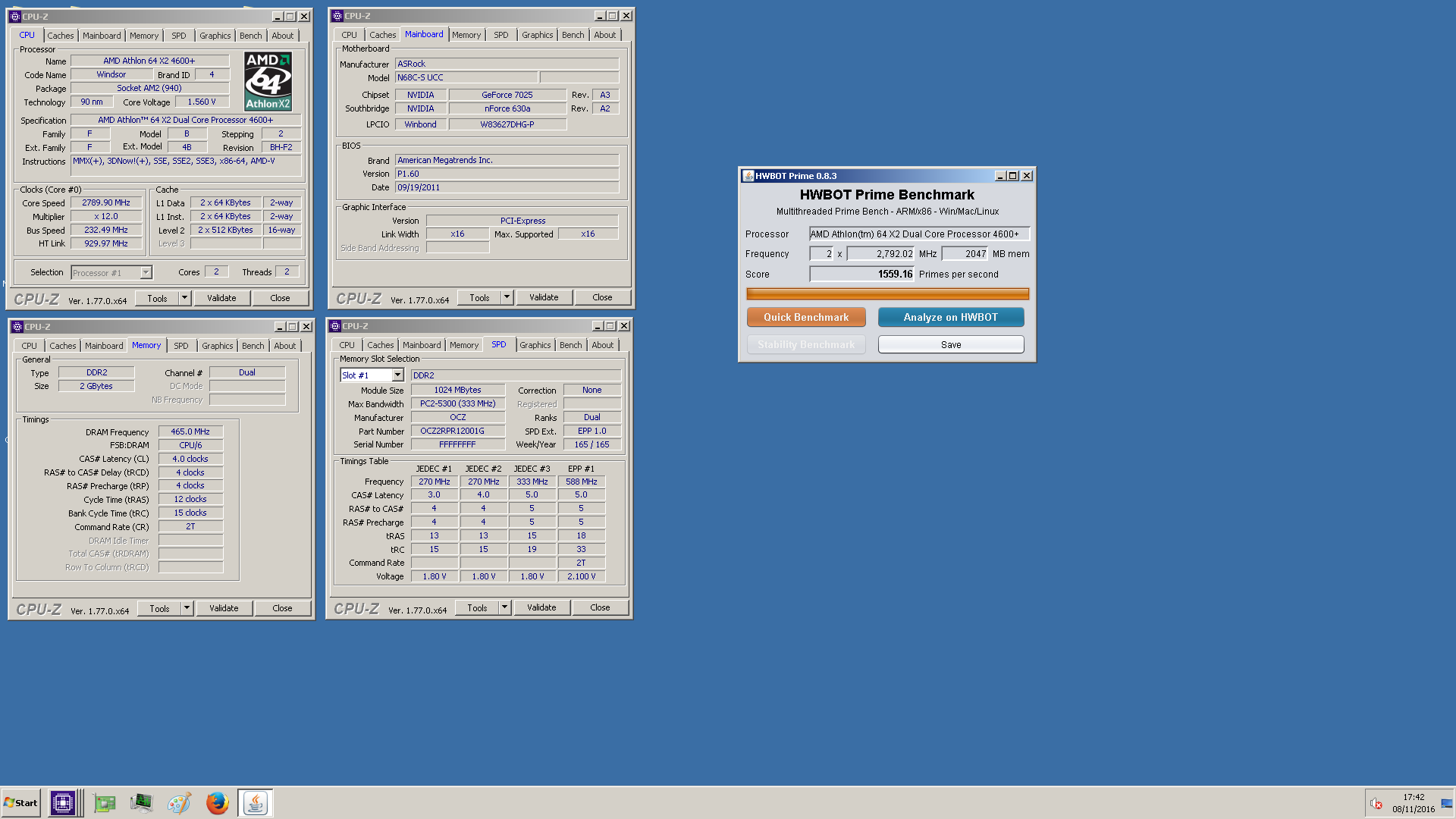Click the orange benchmark progress bar
Image resolution: width=1456 pixels, height=819 pixels.
point(887,293)
